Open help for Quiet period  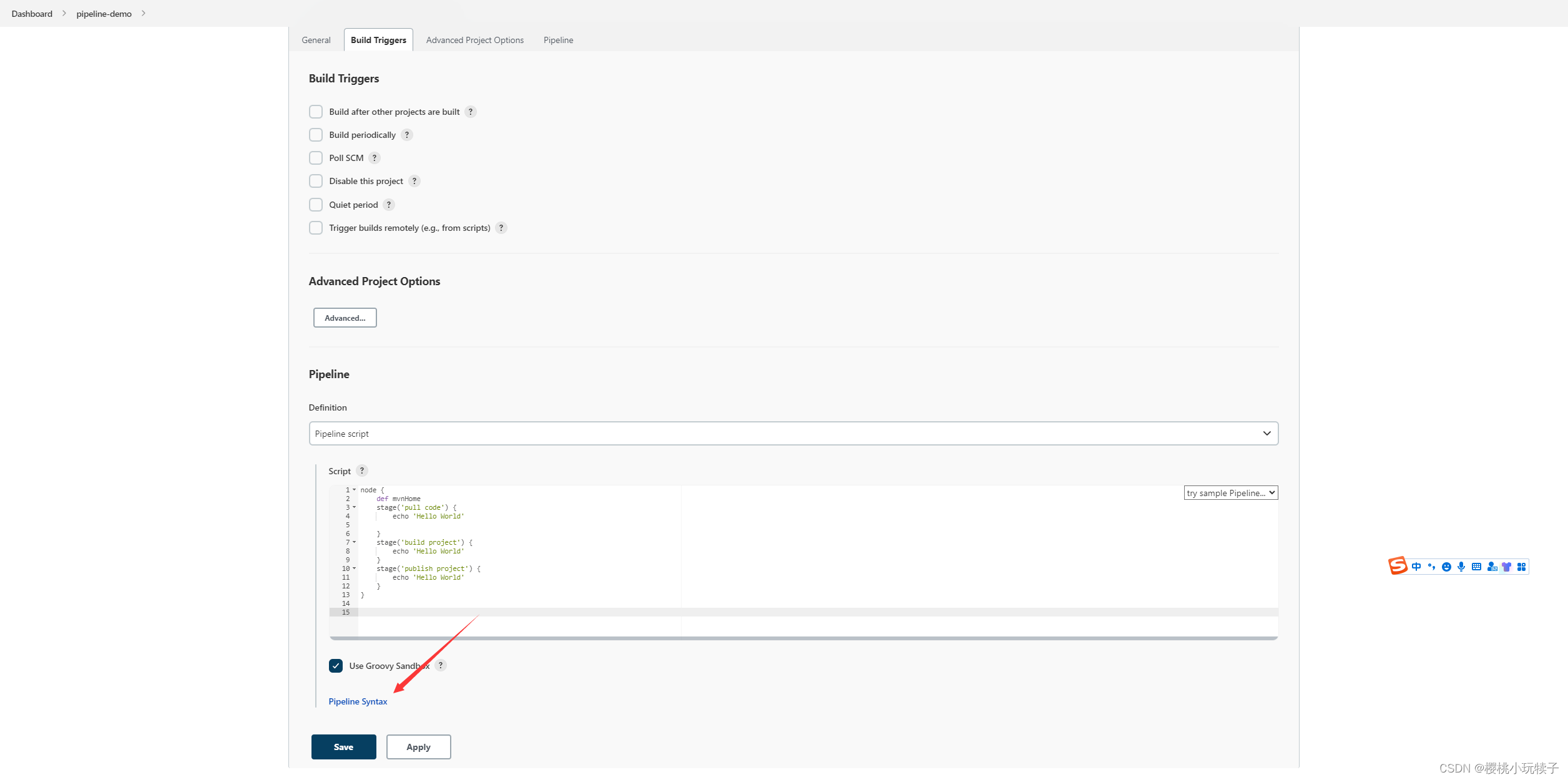[x=389, y=205]
